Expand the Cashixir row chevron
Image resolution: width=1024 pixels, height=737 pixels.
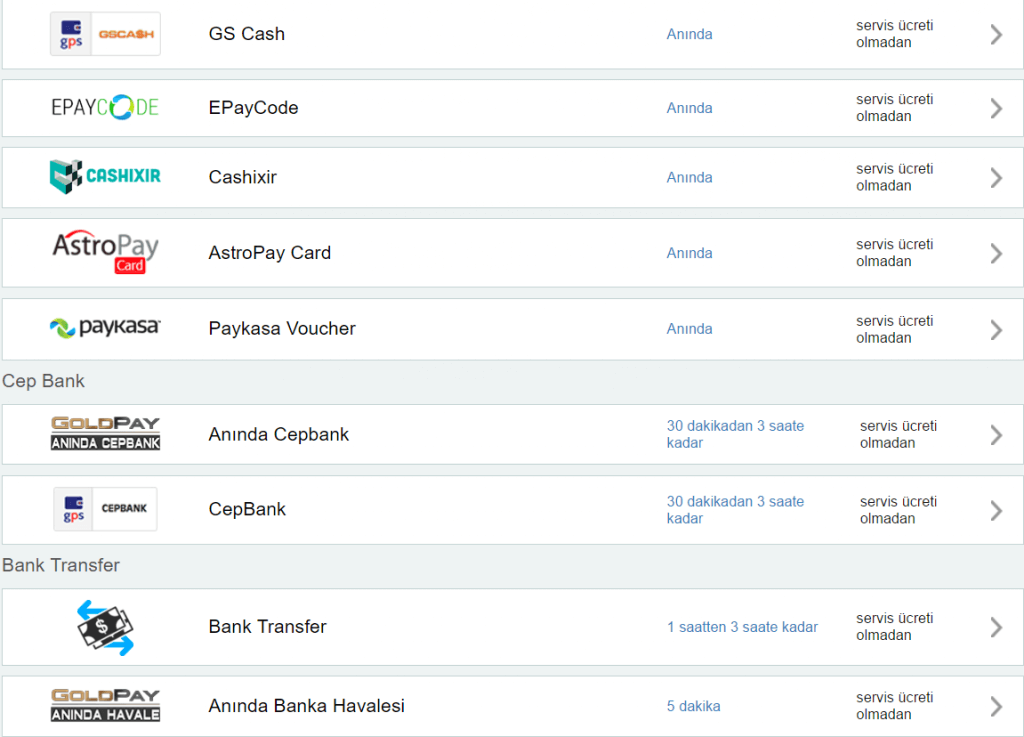996,178
